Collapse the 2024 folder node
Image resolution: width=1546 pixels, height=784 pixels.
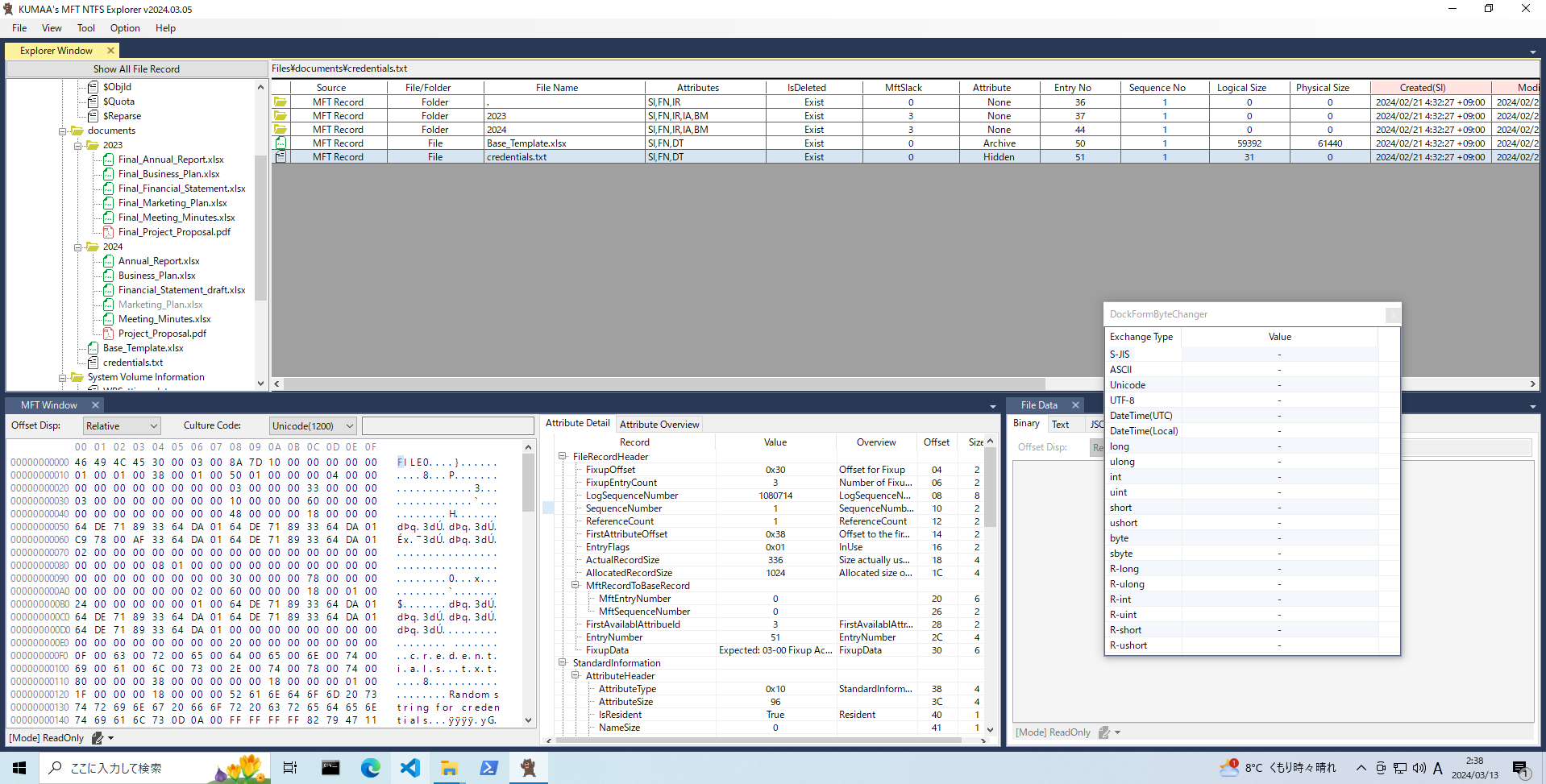[78, 247]
